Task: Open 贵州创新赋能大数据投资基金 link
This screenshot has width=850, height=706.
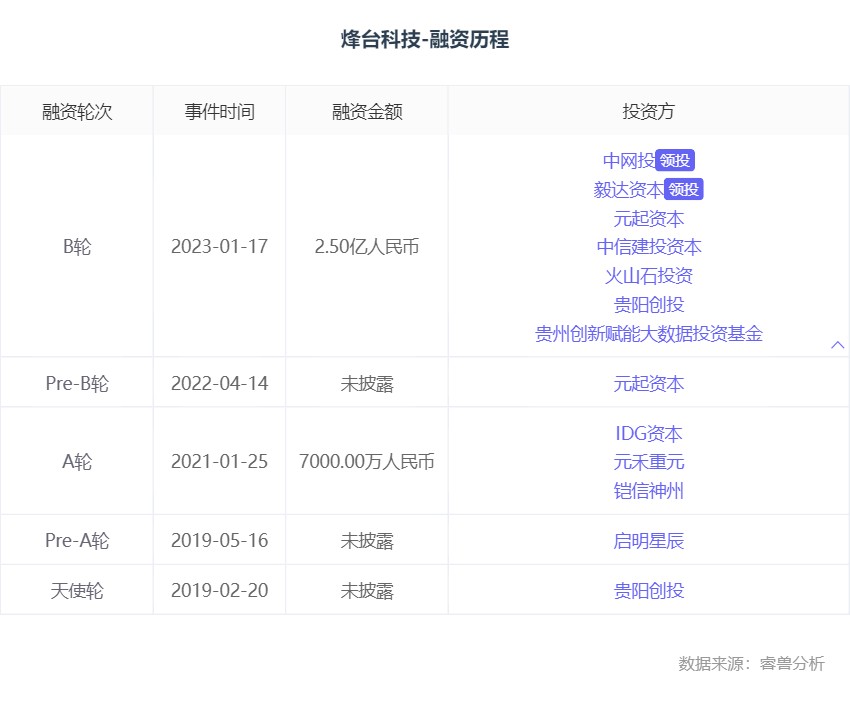Action: (649, 333)
